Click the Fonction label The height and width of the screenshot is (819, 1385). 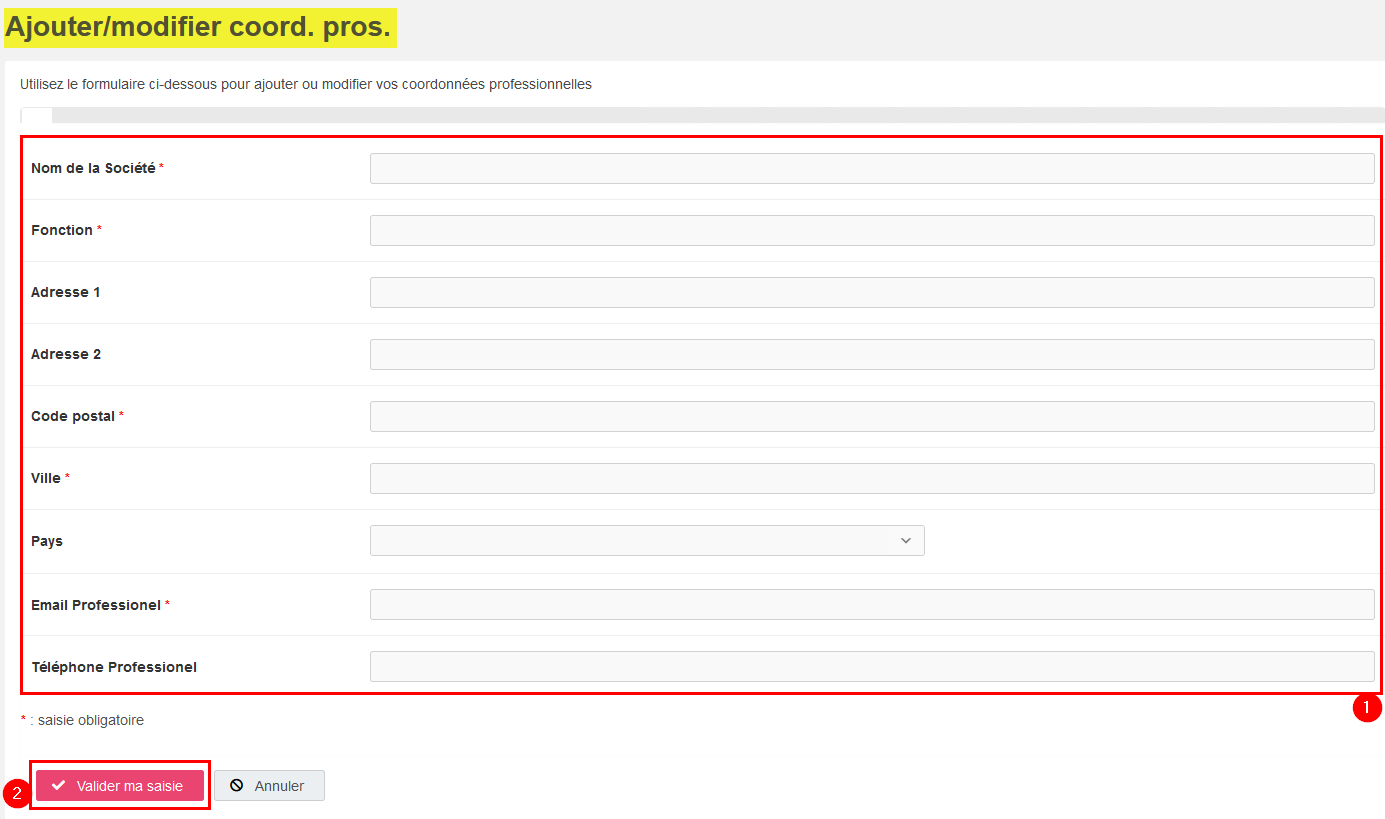pyautogui.click(x=62, y=230)
